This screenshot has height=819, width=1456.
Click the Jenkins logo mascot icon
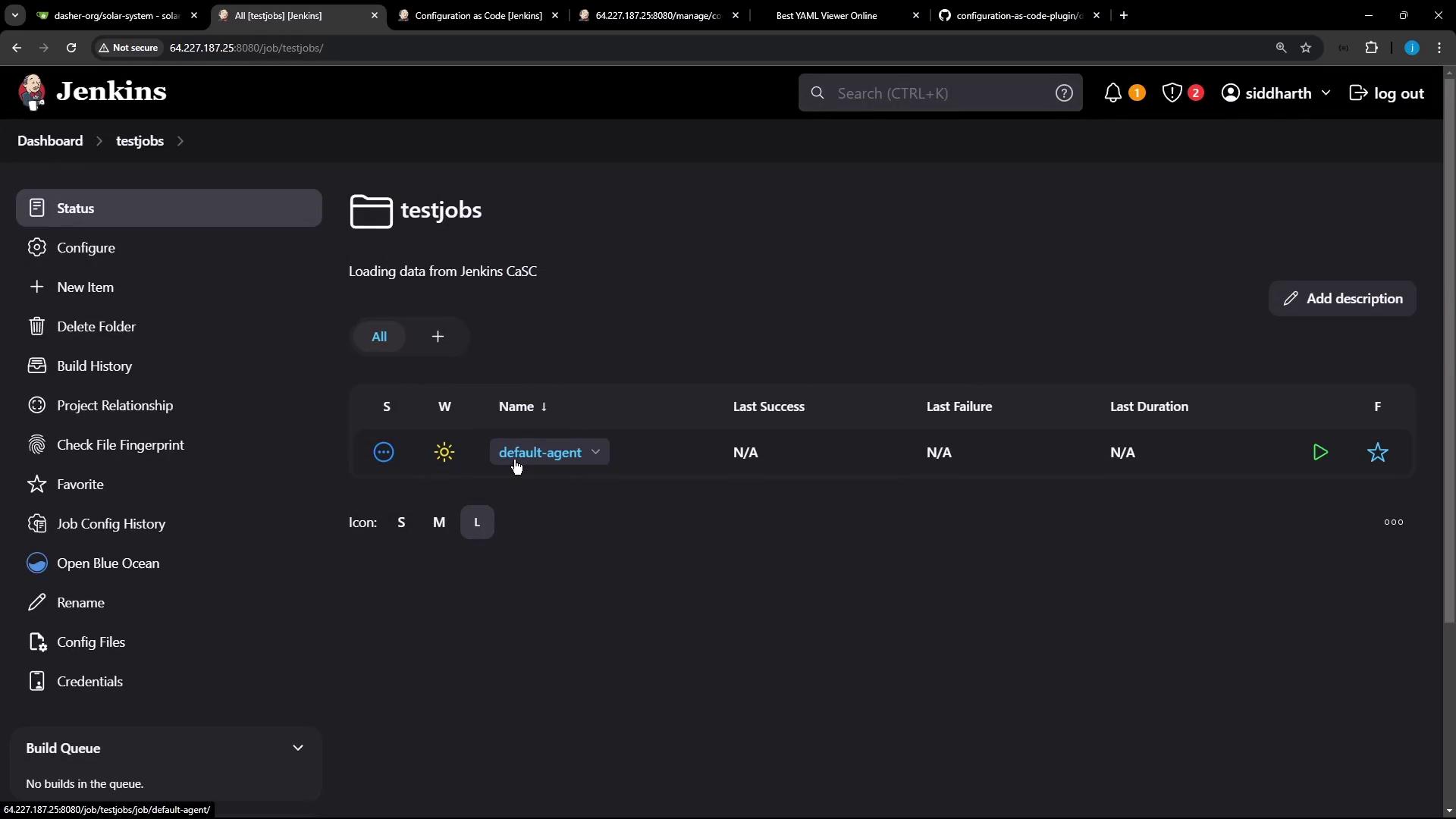tap(32, 93)
